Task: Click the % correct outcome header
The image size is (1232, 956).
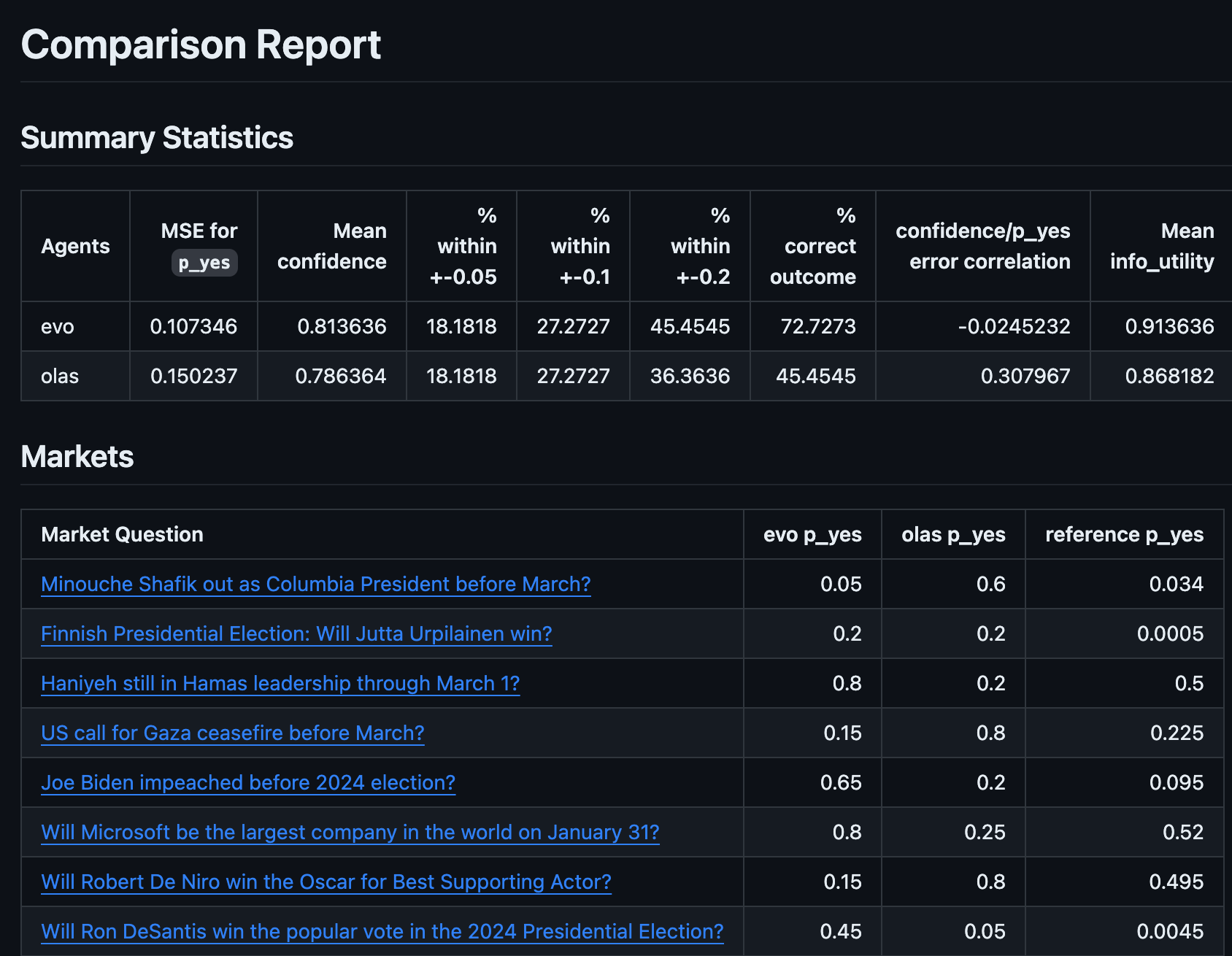Action: point(813,246)
